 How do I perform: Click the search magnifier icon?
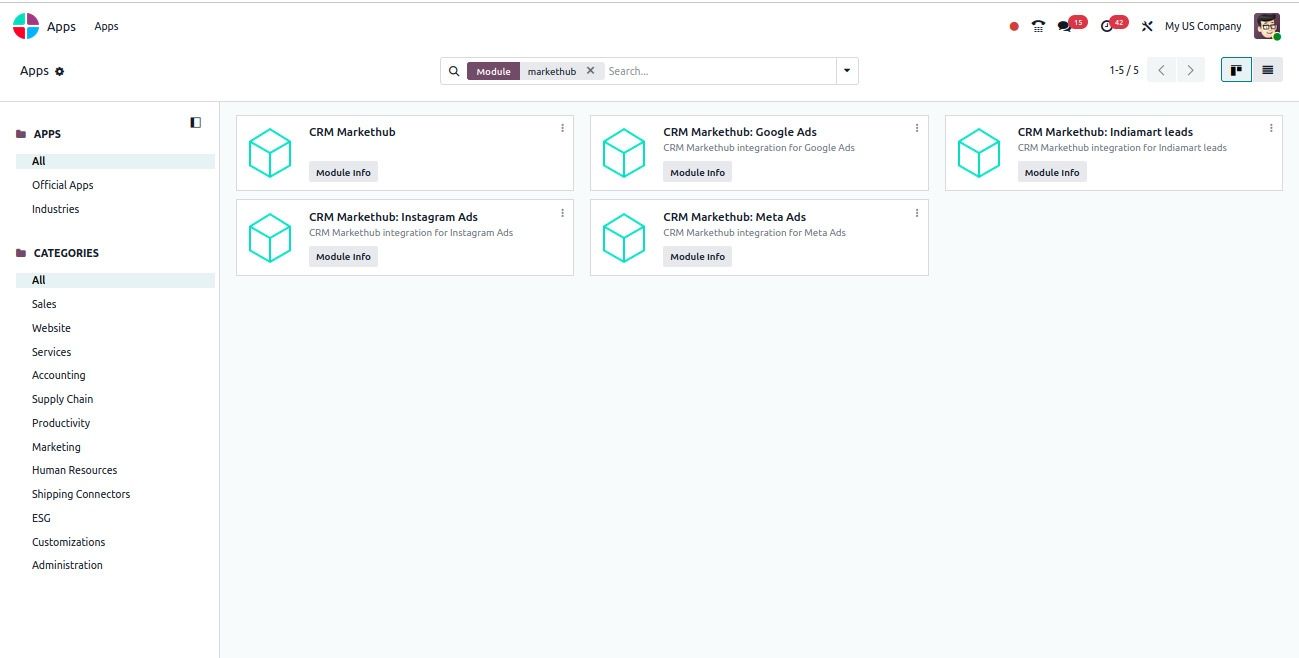(x=454, y=71)
